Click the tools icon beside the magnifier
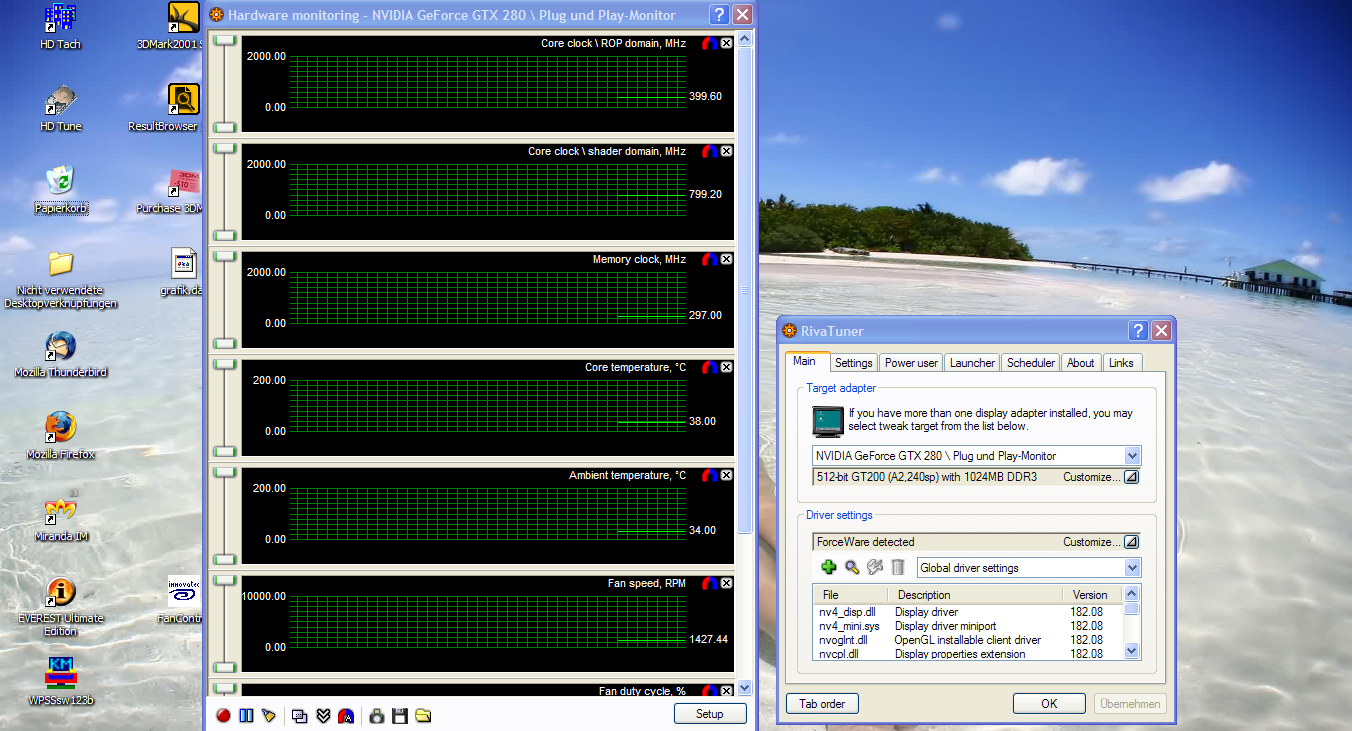This screenshot has height=731, width=1352. [875, 567]
